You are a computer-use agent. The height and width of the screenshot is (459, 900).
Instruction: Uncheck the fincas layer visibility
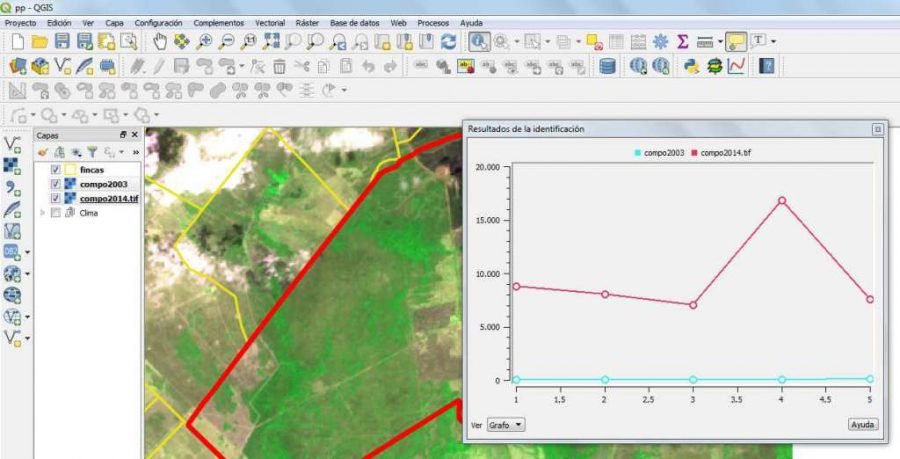[56, 170]
